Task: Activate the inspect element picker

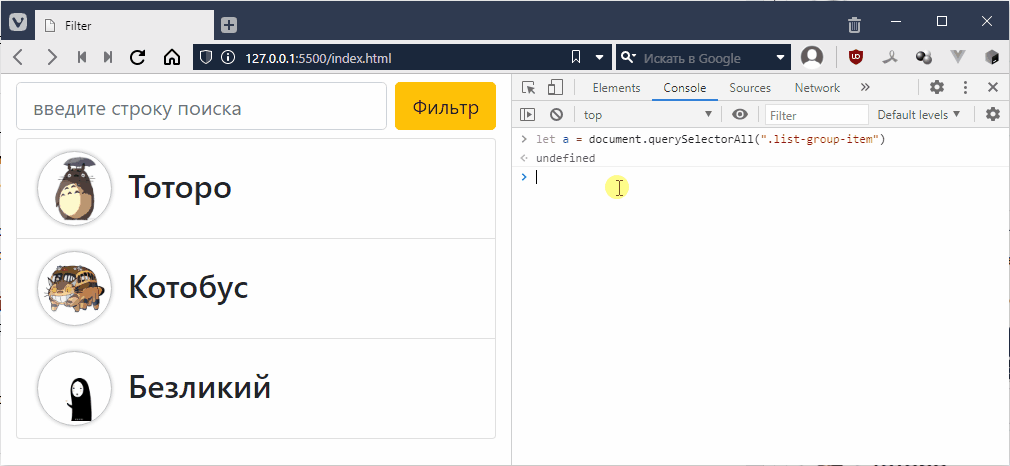Action: tap(529, 88)
